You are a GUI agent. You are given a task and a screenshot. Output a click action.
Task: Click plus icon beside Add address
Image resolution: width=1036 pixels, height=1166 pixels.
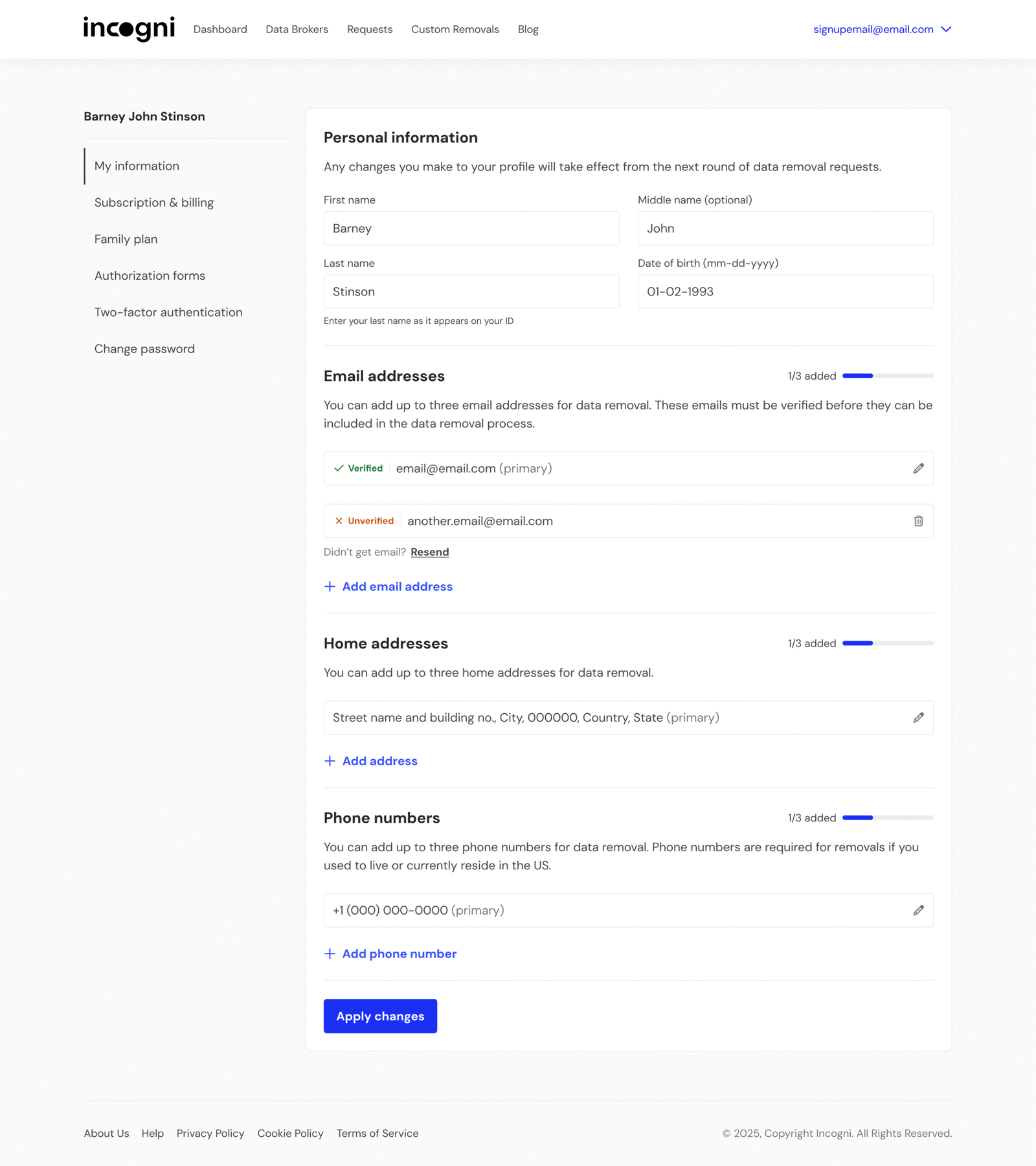(x=330, y=761)
